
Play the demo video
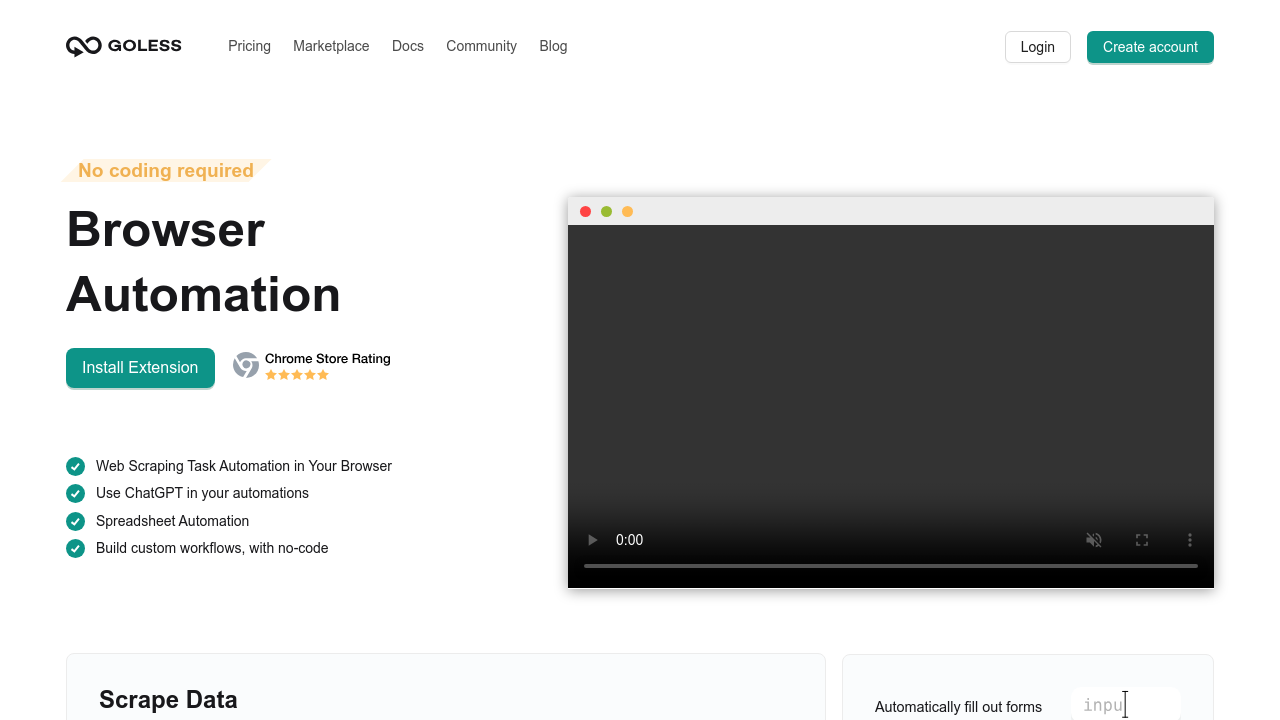click(591, 540)
